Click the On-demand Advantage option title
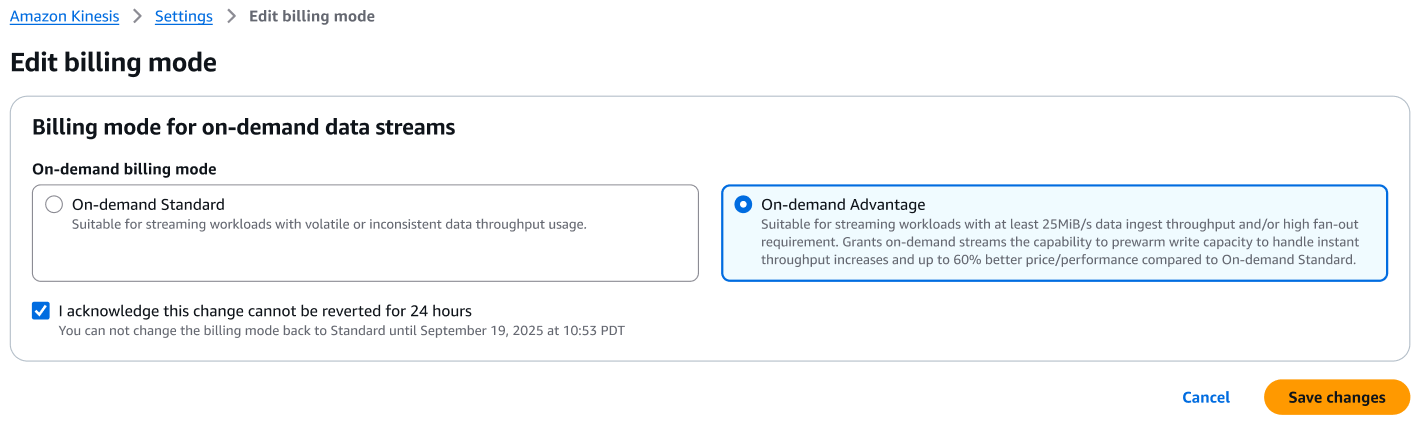Viewport: 1422px width, 429px height. 843,204
